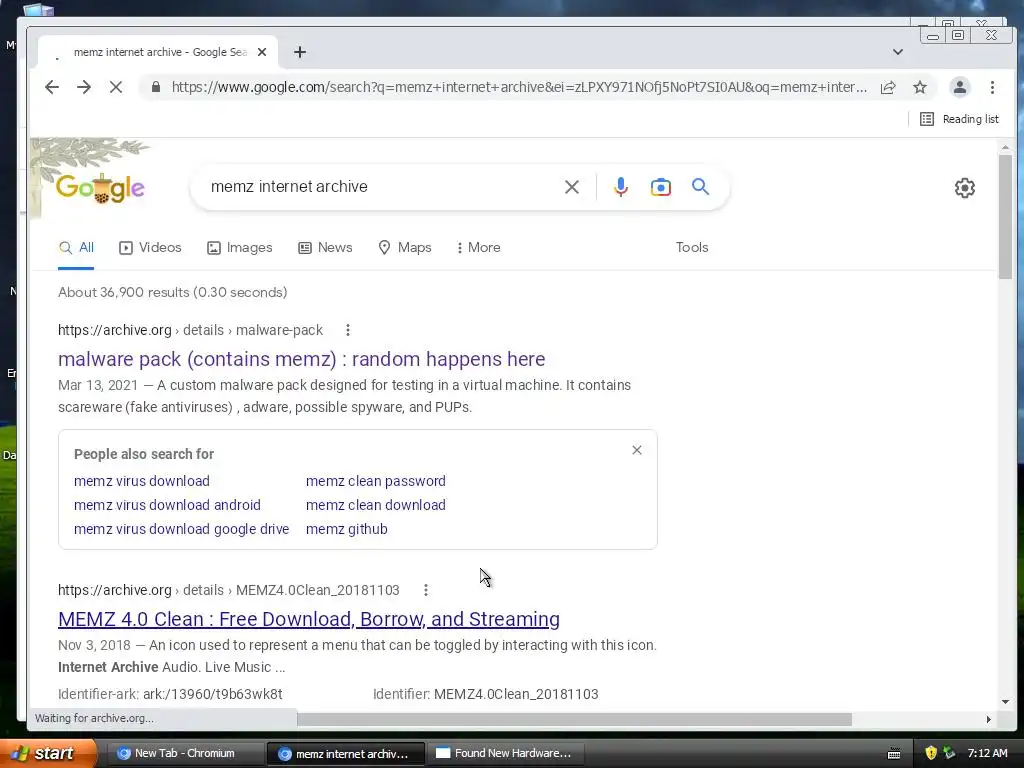Switch to the Maps results tab
Screen dimensions: 1024x768
click(x=405, y=248)
